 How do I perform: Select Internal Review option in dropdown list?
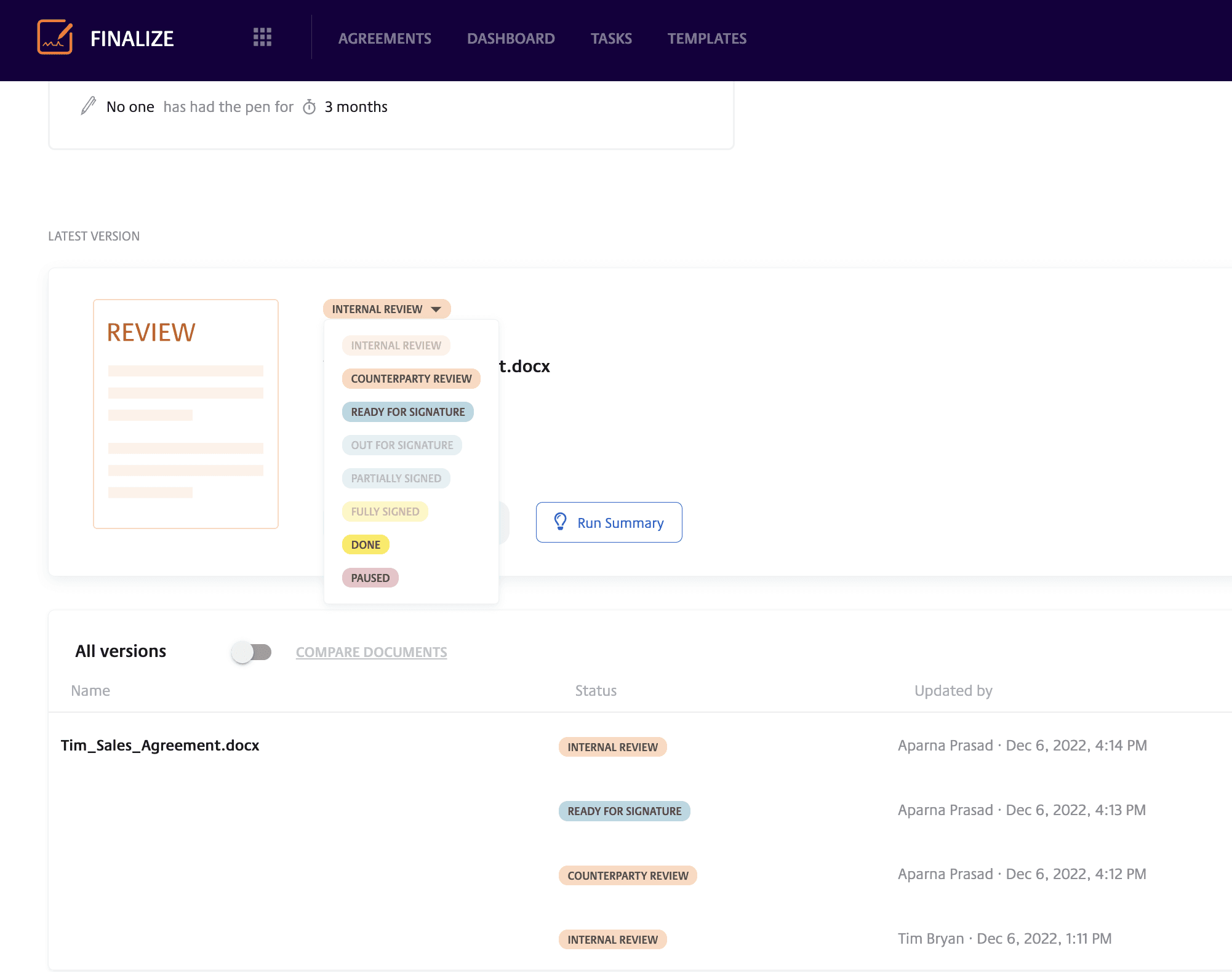point(396,345)
